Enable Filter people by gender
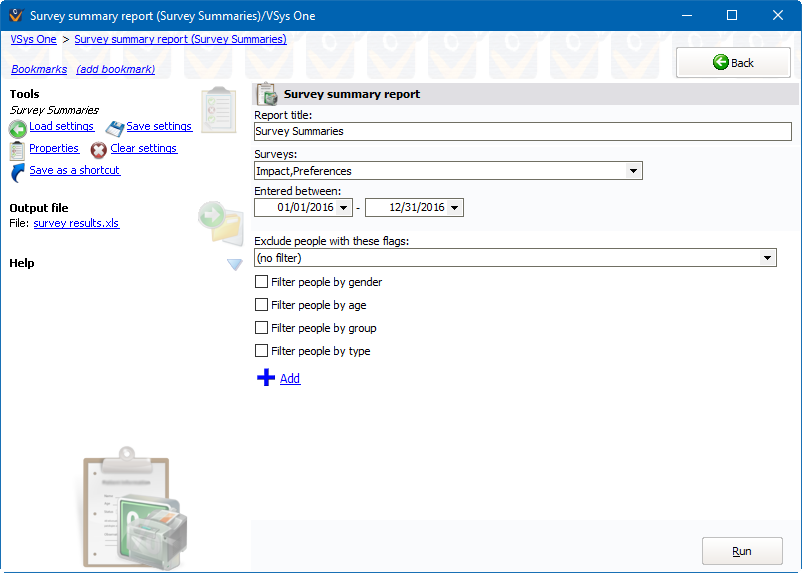Screen dimensions: 802x573 coord(261,281)
